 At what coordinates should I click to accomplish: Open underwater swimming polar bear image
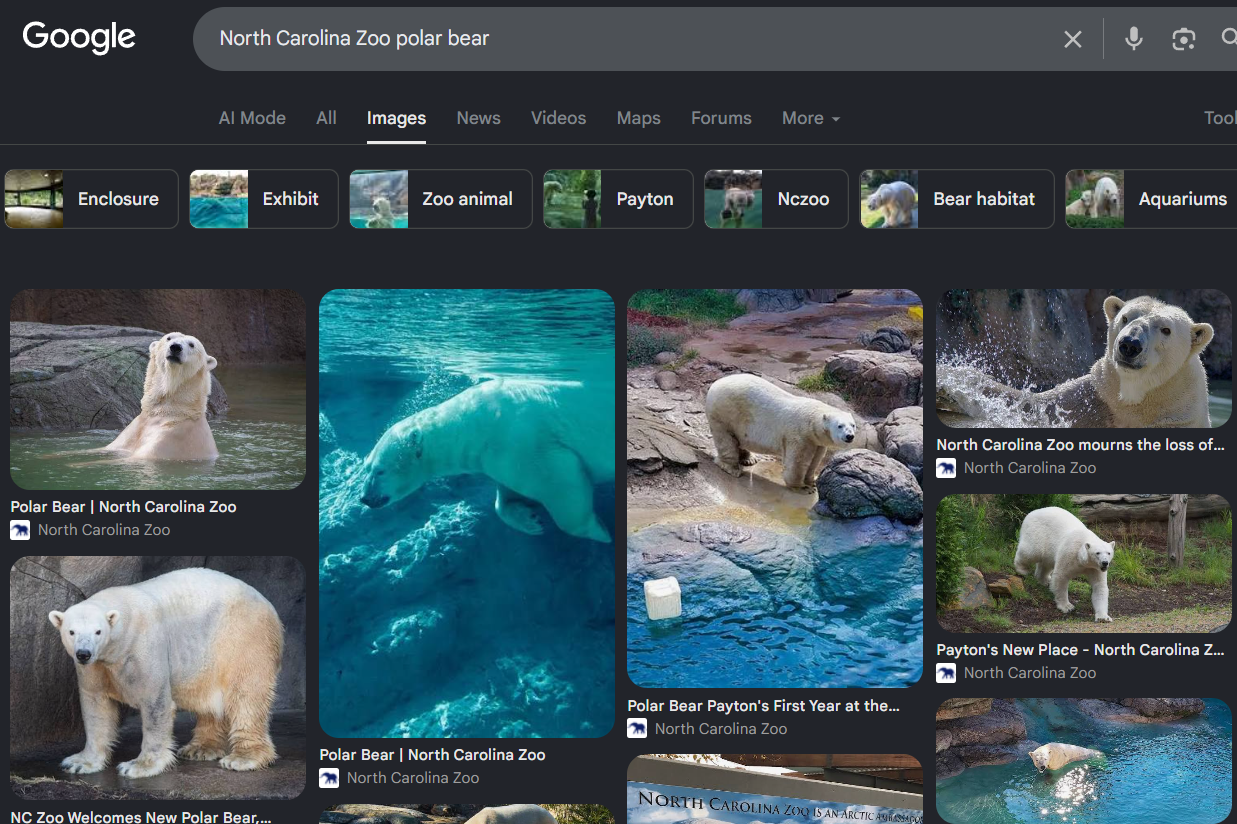[467, 514]
